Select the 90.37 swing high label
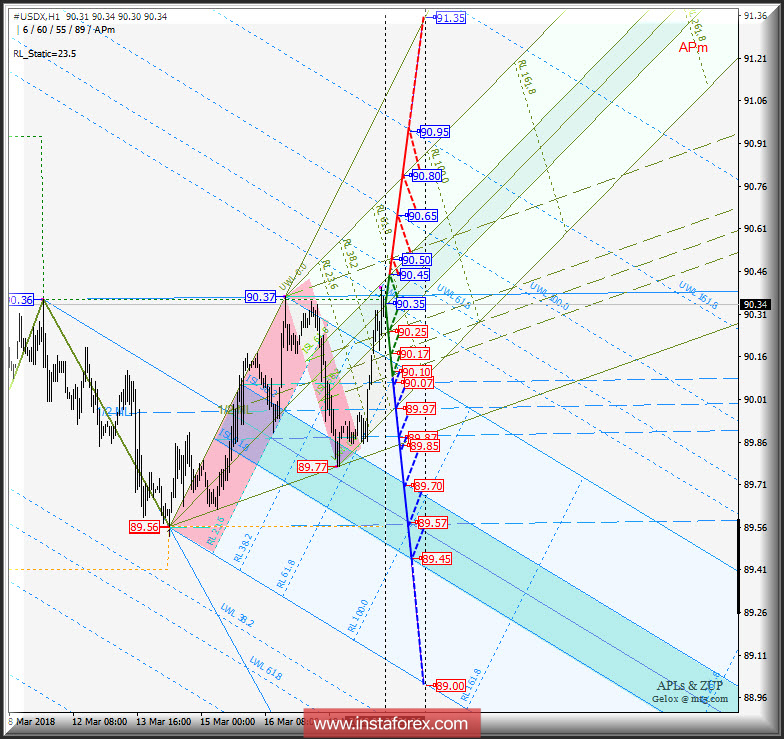This screenshot has width=784, height=739. point(260,297)
